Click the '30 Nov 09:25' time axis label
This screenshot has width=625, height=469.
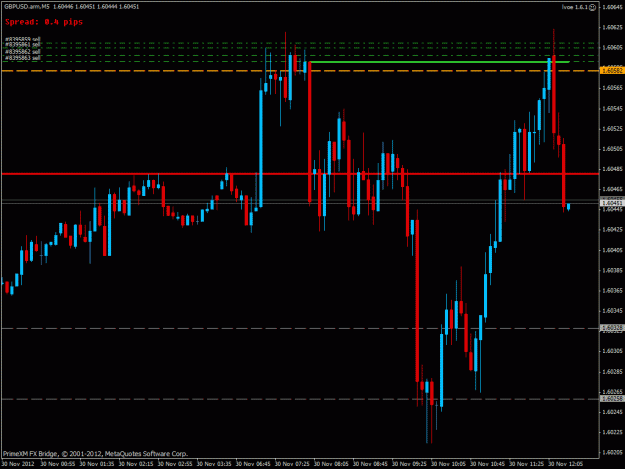[409, 464]
